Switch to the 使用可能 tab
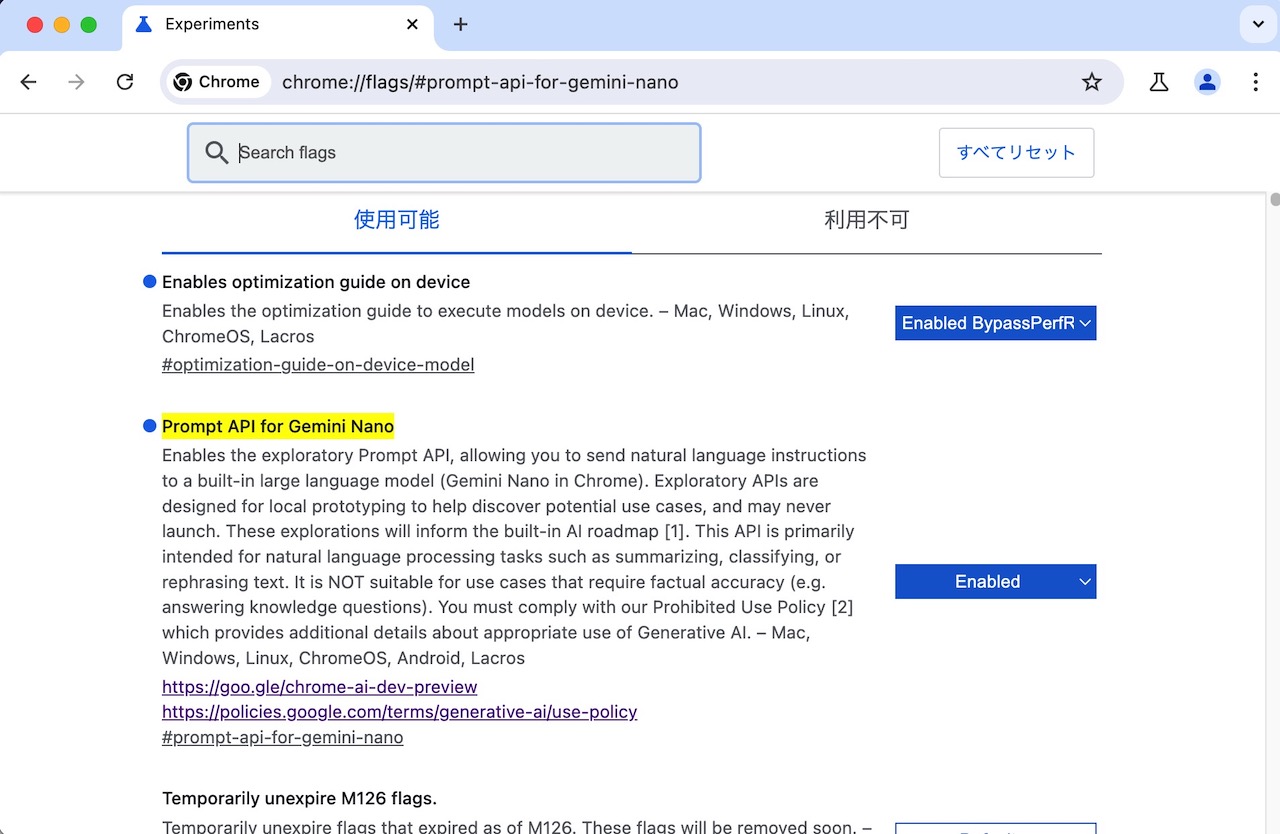Screen dimensions: 1280x834 397,220
